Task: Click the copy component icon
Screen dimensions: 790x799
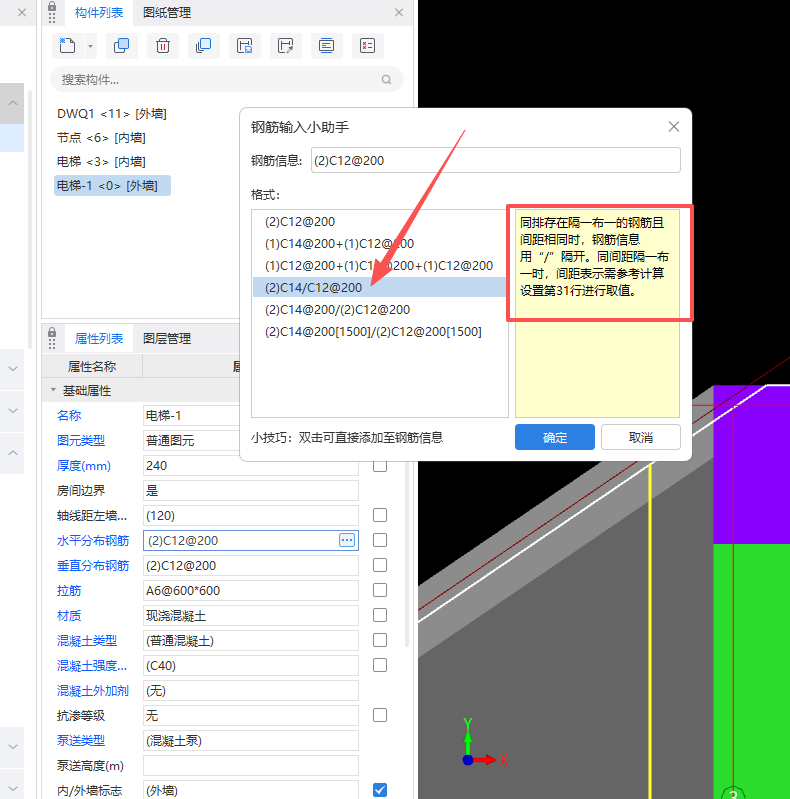Action: (x=121, y=46)
